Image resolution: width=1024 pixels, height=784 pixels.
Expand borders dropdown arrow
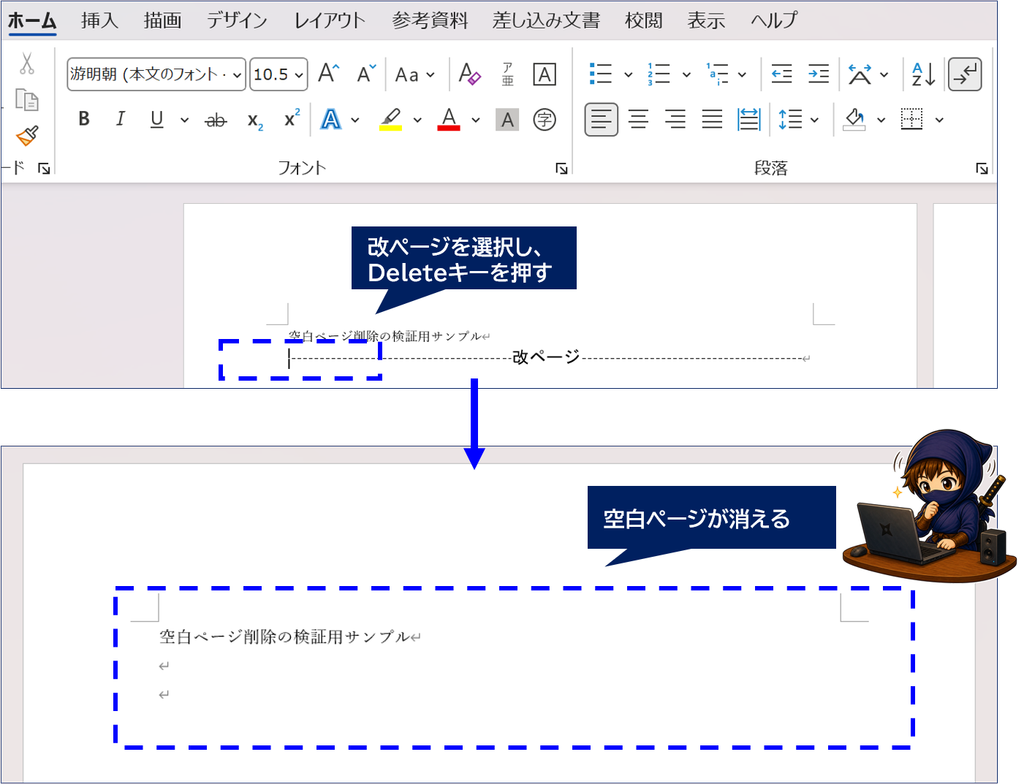pos(940,120)
